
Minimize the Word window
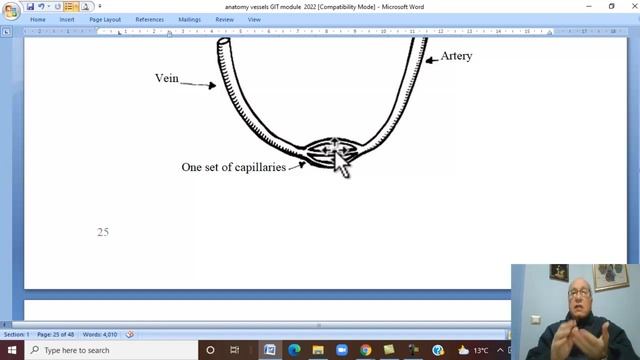tap(589, 7)
